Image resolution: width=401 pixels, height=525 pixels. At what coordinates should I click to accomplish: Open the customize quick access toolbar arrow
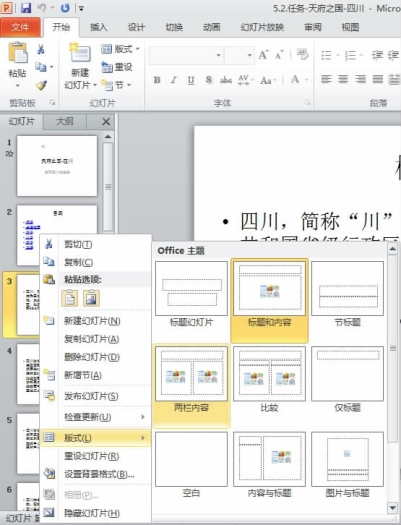81,8
